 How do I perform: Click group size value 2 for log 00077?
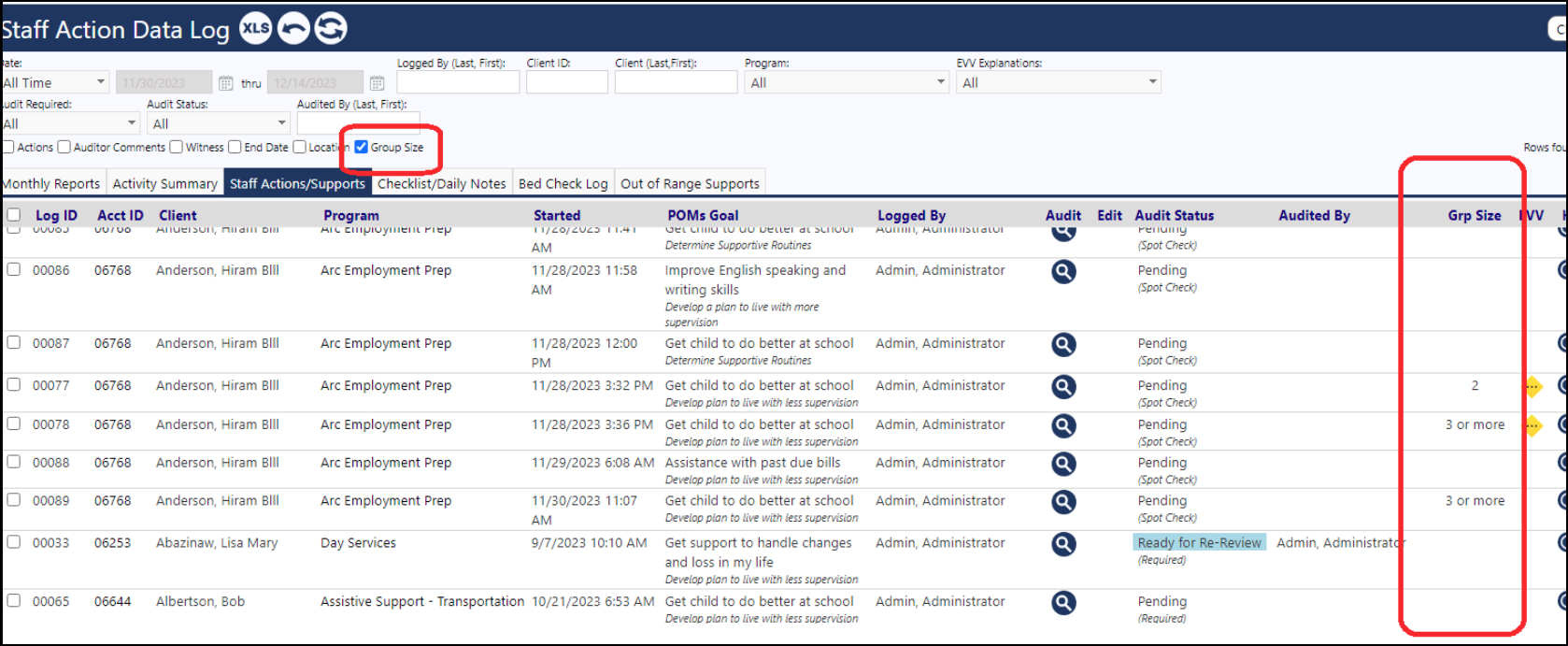(x=1475, y=385)
